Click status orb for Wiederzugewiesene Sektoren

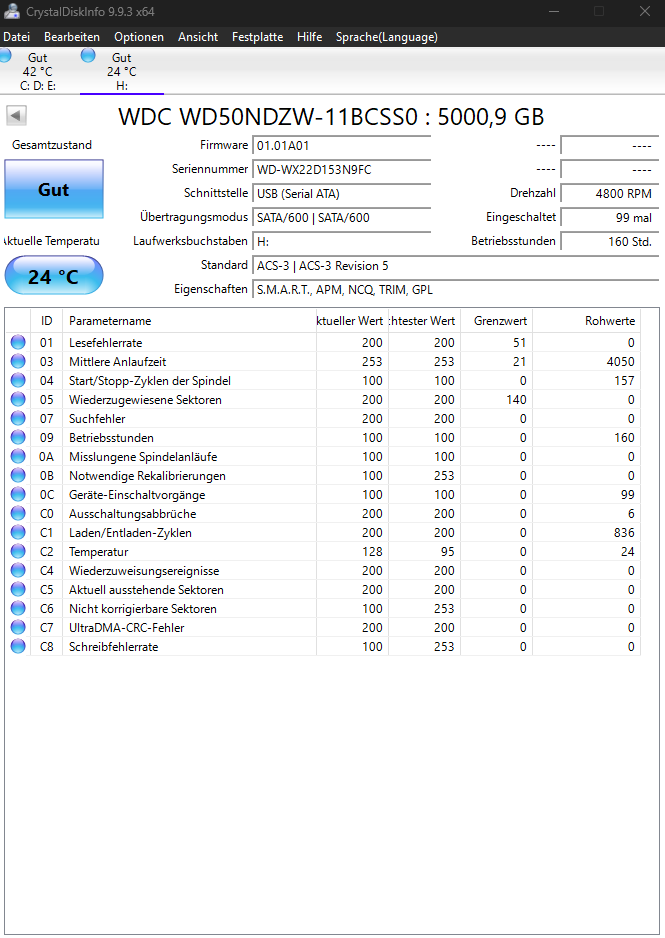click(19, 399)
